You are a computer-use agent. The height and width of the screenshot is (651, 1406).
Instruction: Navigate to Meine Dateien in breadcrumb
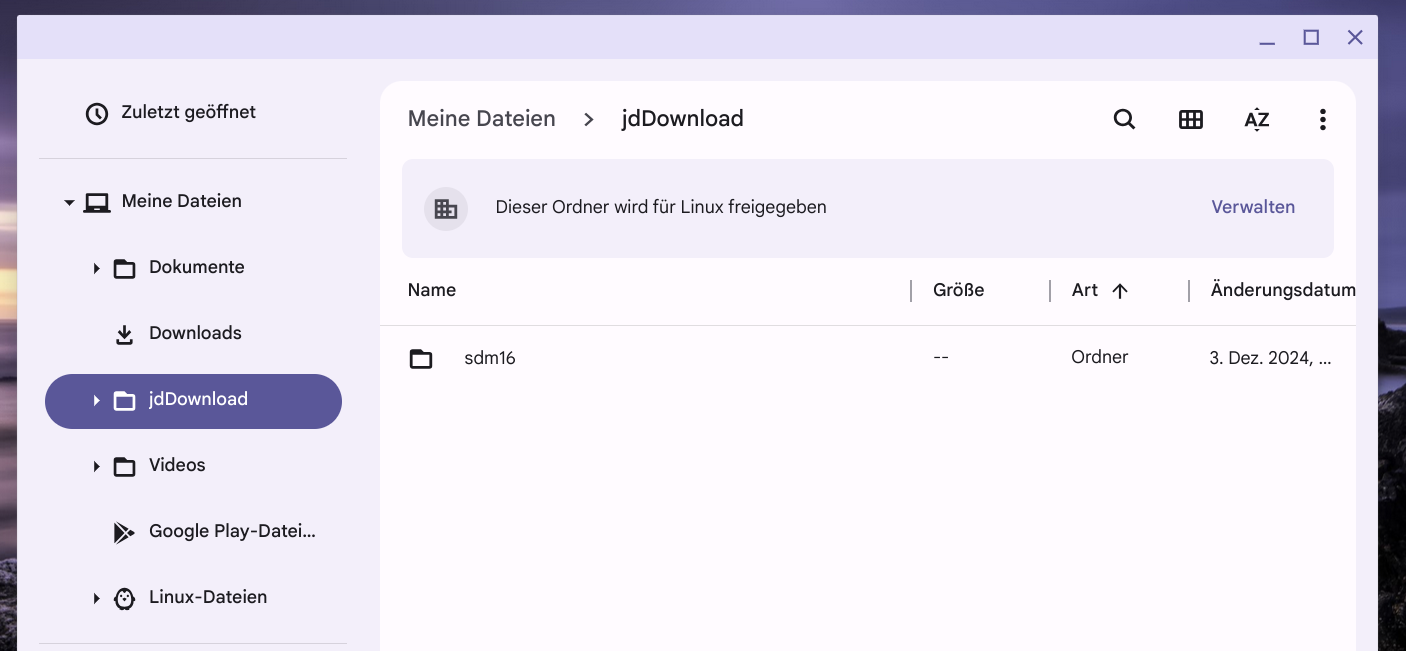pos(481,119)
